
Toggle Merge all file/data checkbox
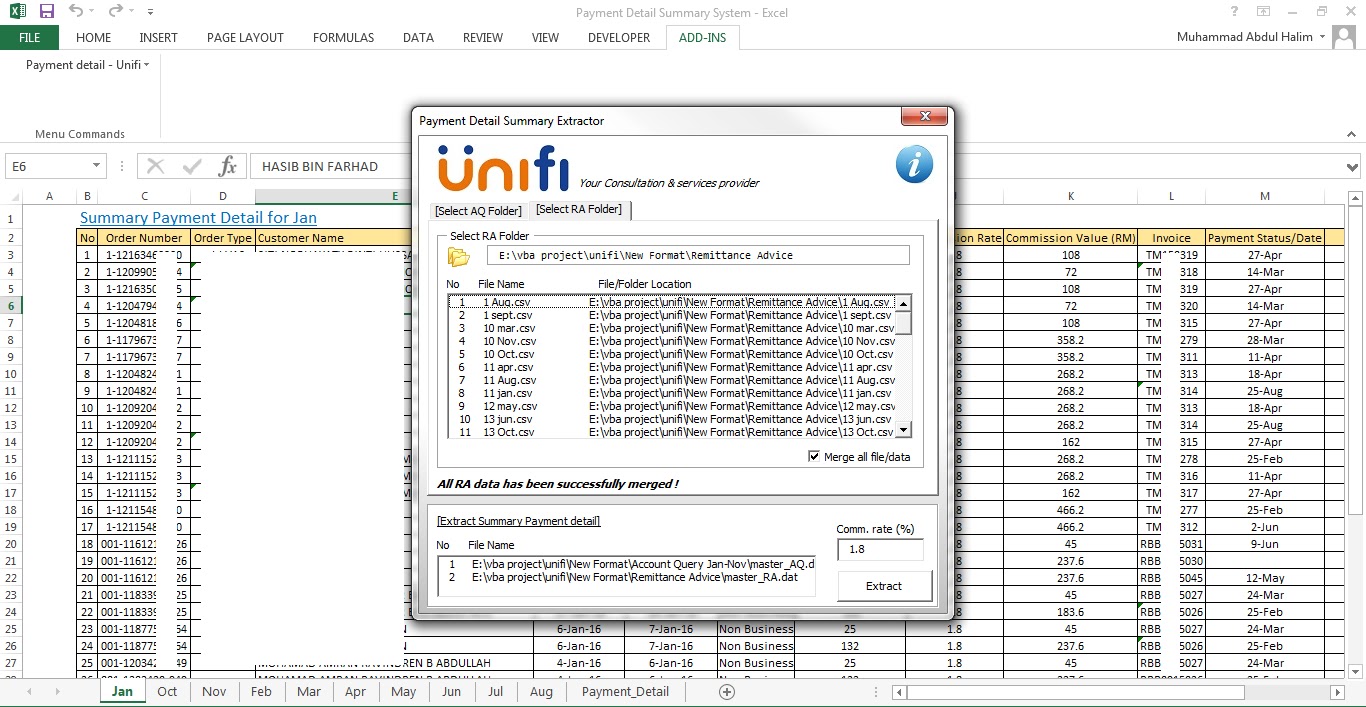pos(814,457)
